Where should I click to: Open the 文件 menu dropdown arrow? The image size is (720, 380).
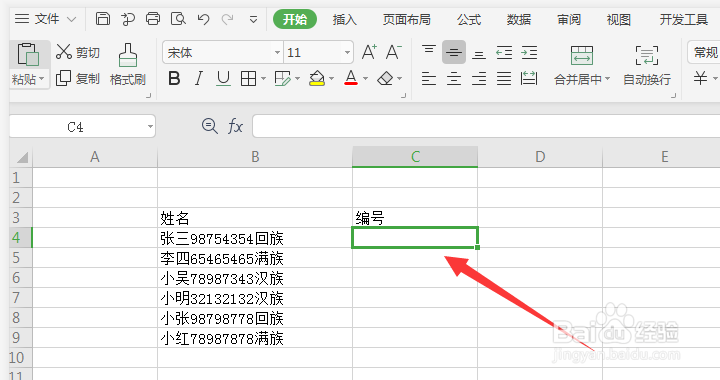[71, 19]
